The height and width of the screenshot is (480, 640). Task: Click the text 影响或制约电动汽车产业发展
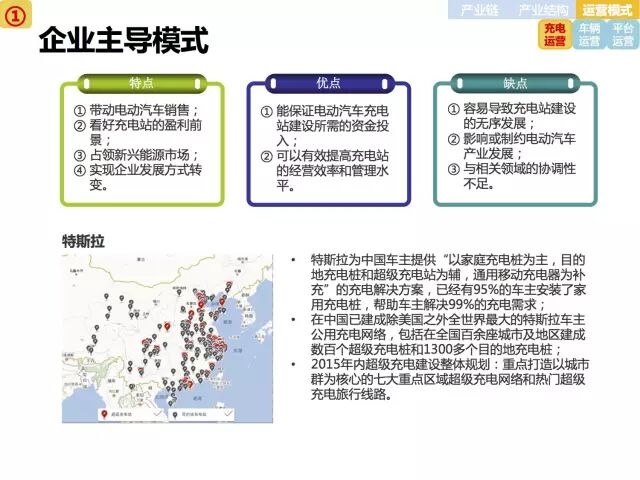519,146
